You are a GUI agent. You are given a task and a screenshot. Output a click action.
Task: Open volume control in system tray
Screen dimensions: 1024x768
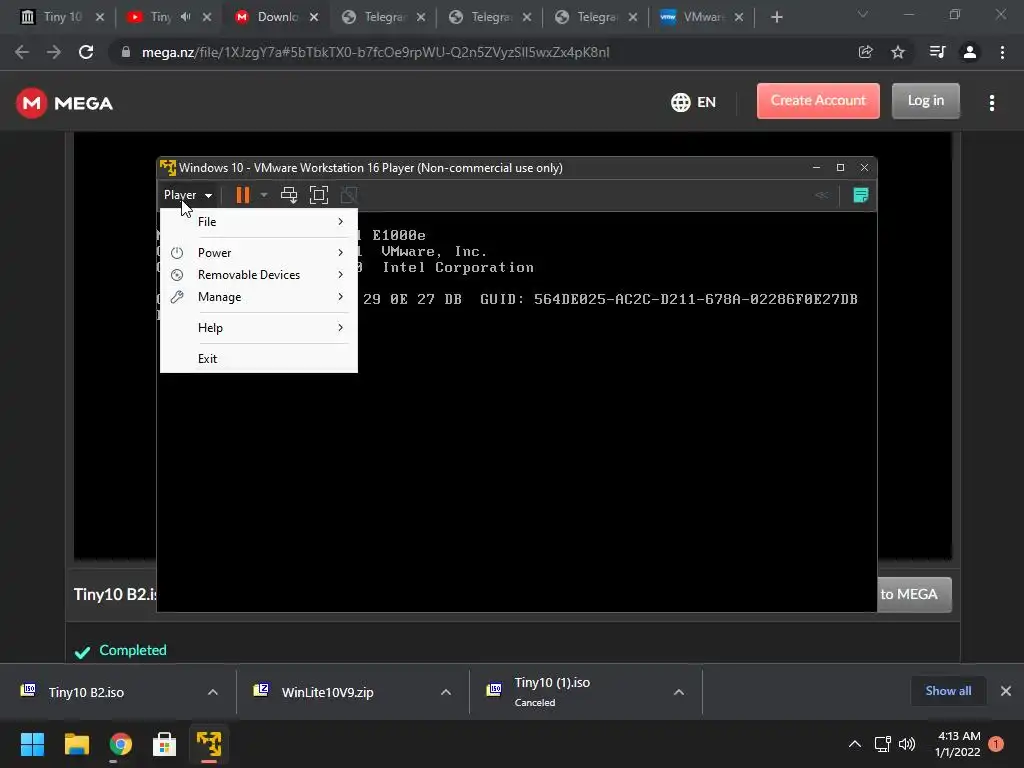click(x=907, y=744)
